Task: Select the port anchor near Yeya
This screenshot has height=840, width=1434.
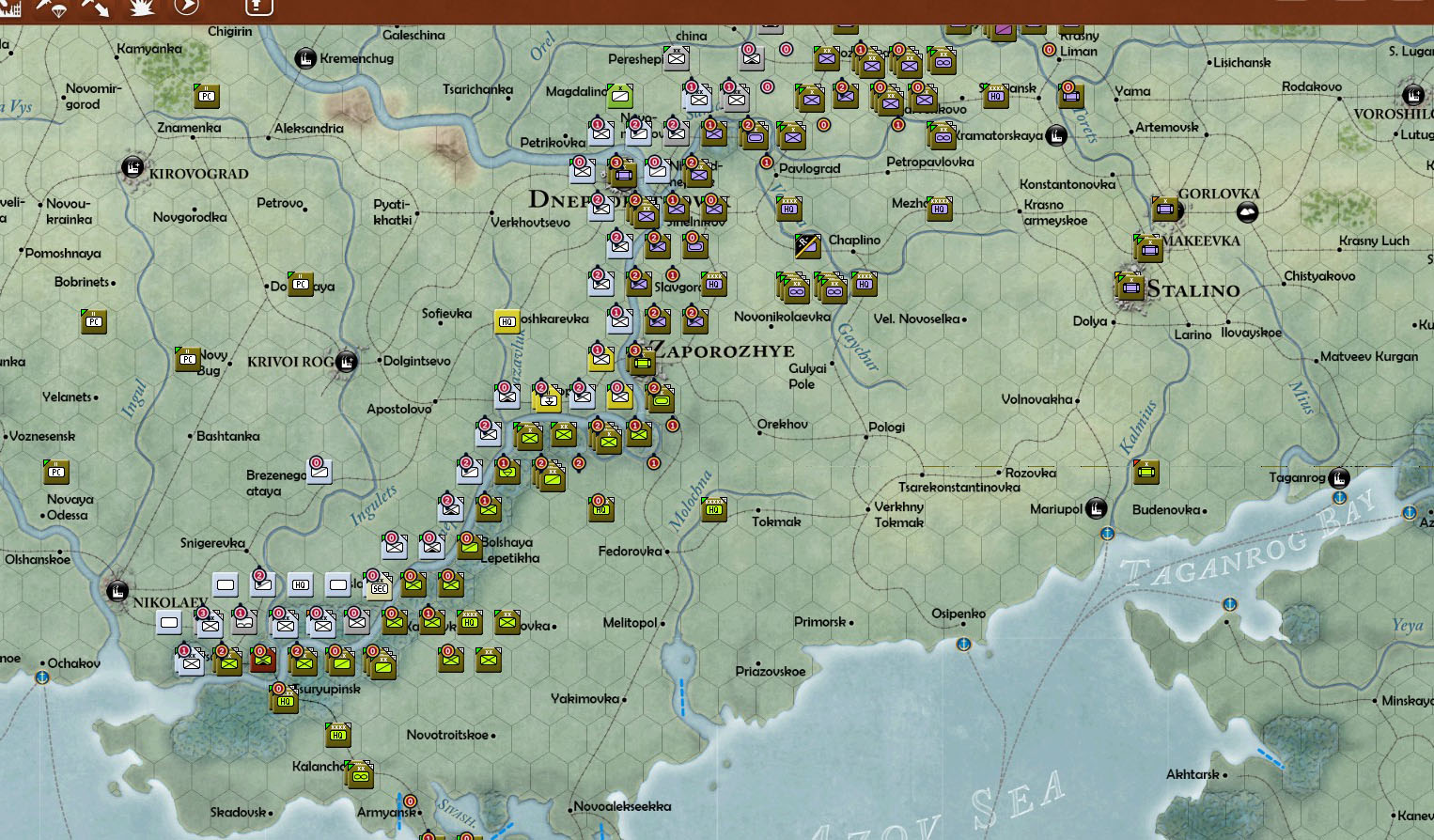Action: [x=1229, y=604]
